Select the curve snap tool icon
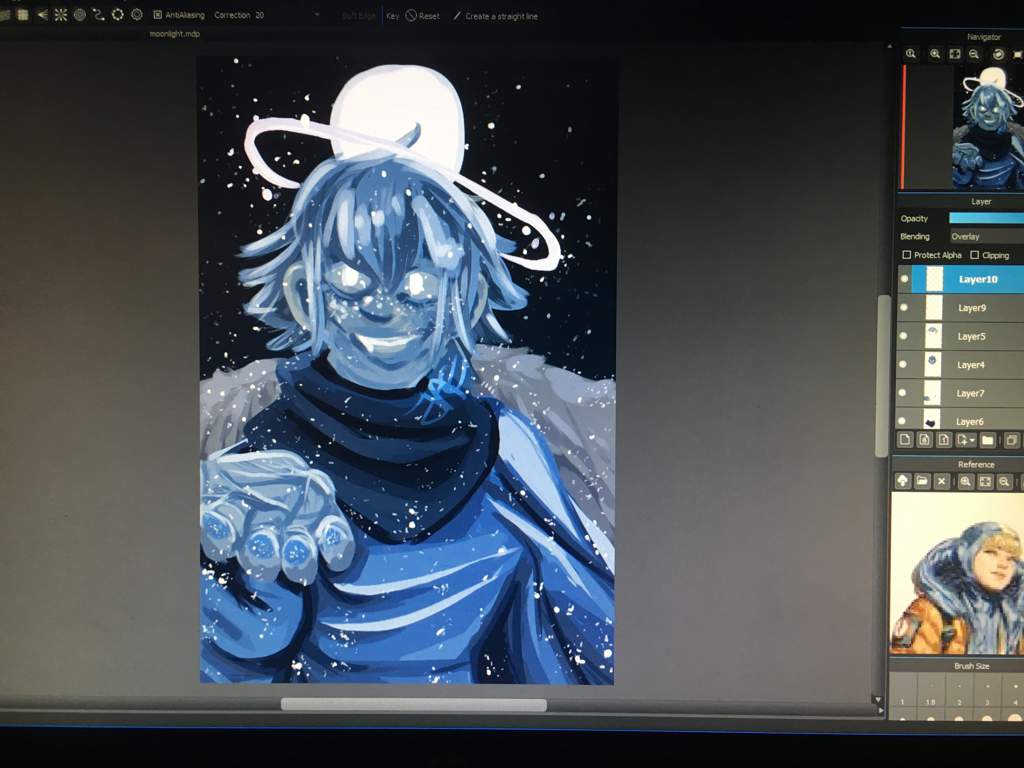Image resolution: width=1024 pixels, height=768 pixels. point(99,14)
